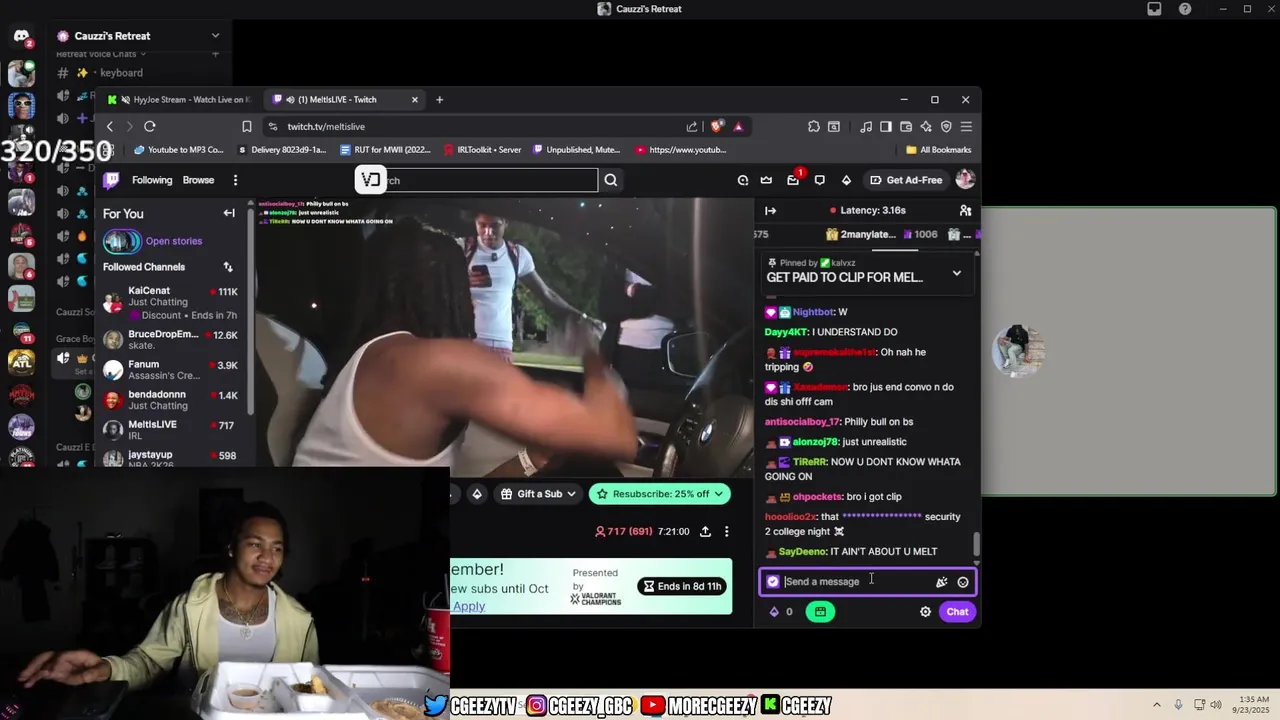Open Browse in Twitch navigation
Viewport: 1280px width, 720px height.
point(198,180)
